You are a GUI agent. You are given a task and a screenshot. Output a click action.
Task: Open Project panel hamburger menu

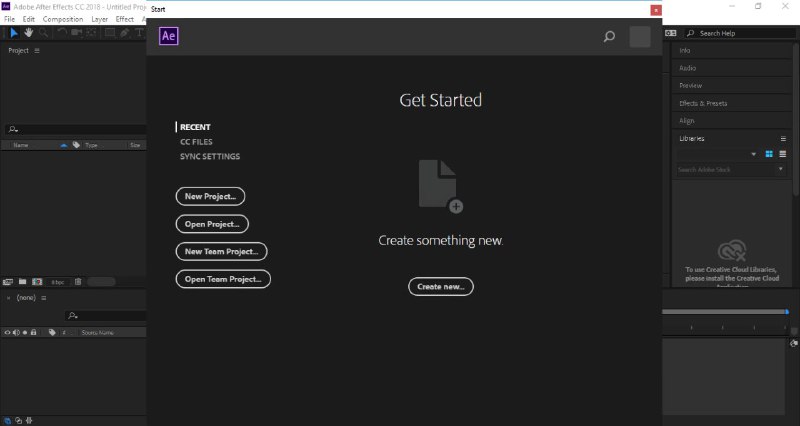coord(37,51)
